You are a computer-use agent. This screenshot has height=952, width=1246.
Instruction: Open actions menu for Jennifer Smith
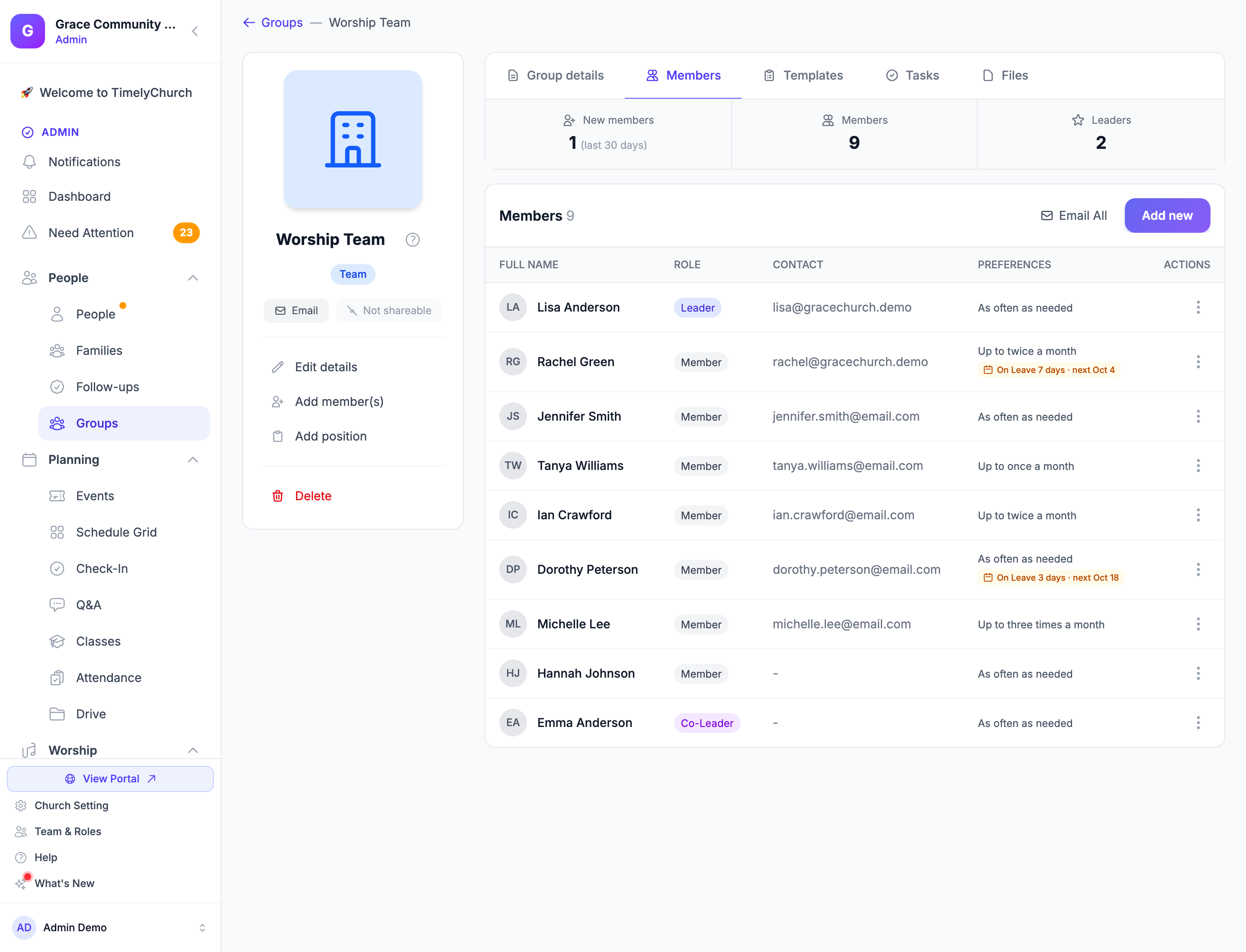[x=1198, y=416]
